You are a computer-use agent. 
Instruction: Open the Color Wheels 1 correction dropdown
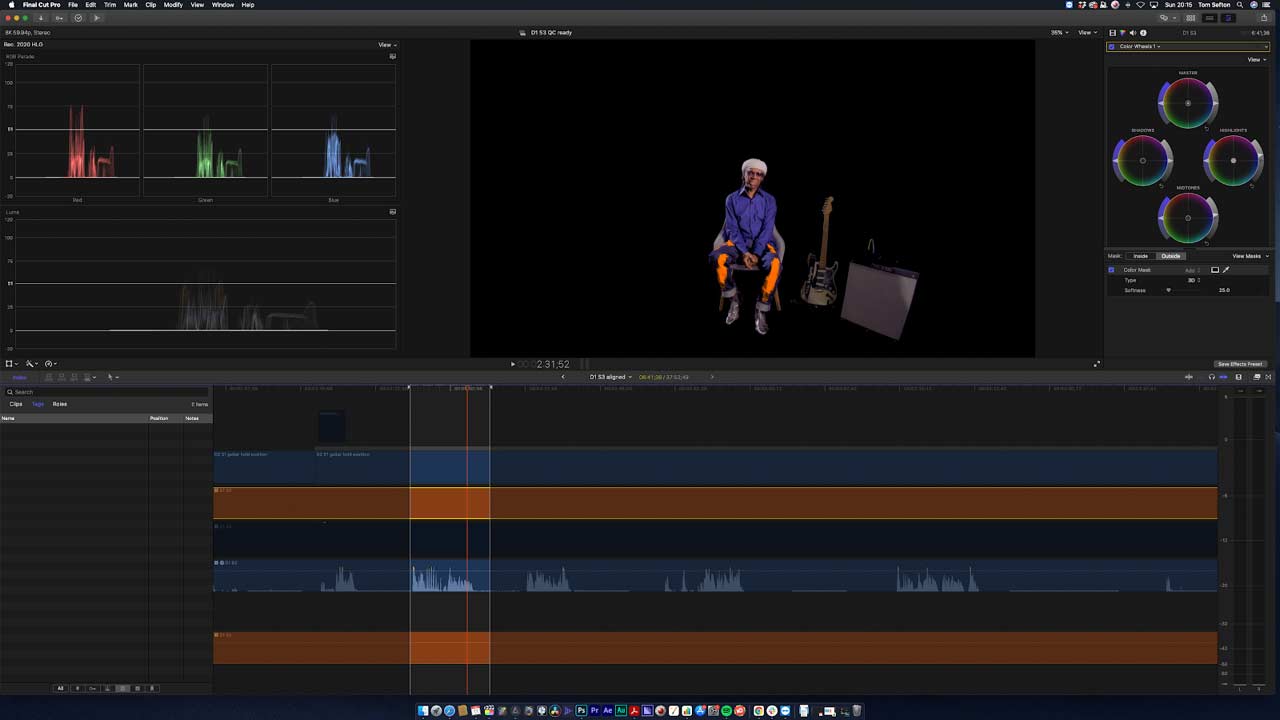(x=1140, y=46)
